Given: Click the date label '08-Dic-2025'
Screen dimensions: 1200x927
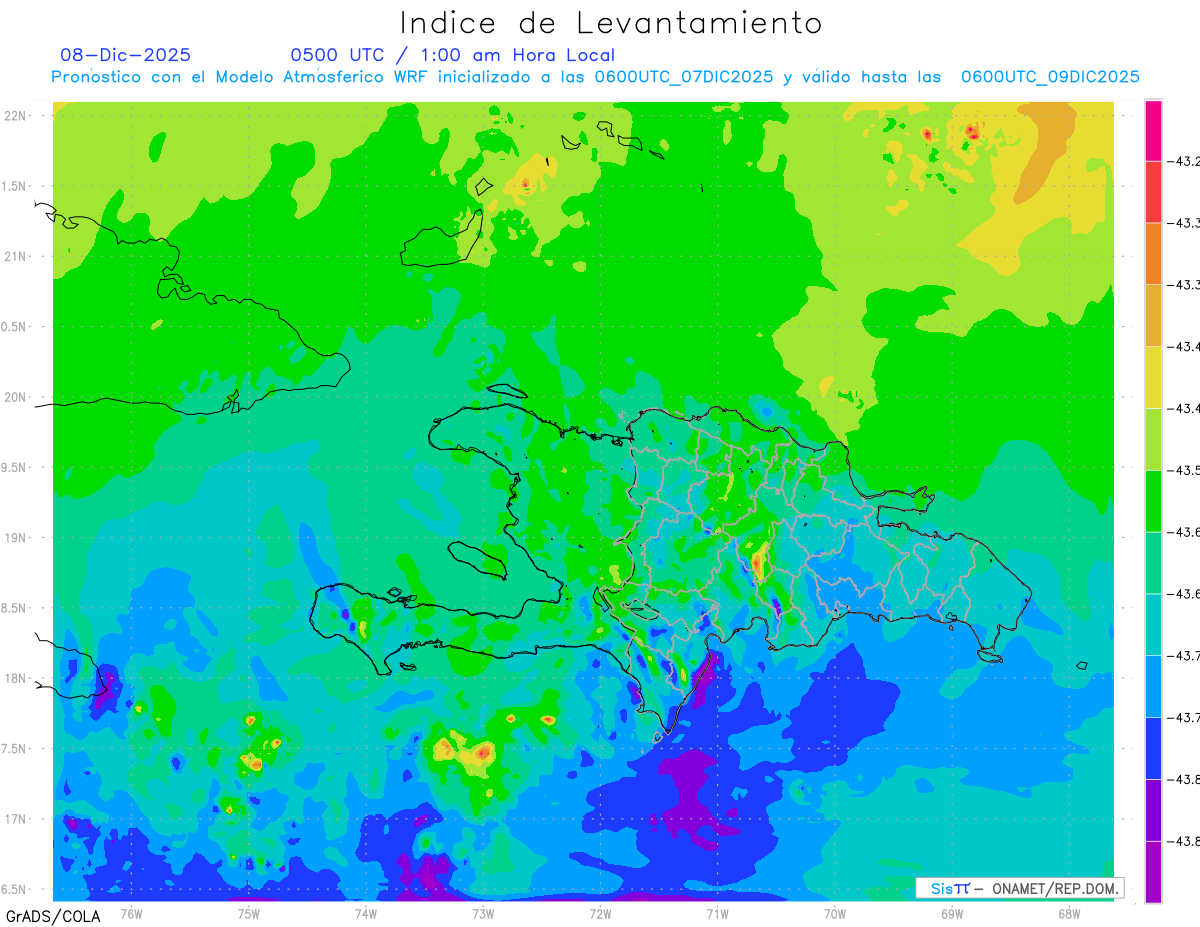Looking at the screenshot, I should pyautogui.click(x=125, y=55).
